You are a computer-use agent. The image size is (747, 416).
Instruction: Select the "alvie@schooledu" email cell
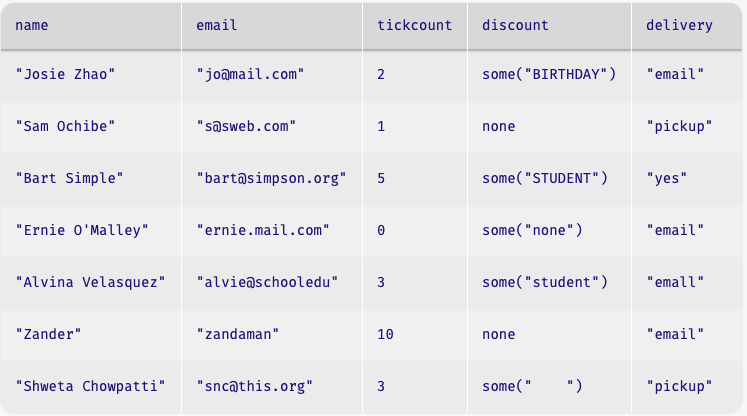(272, 282)
